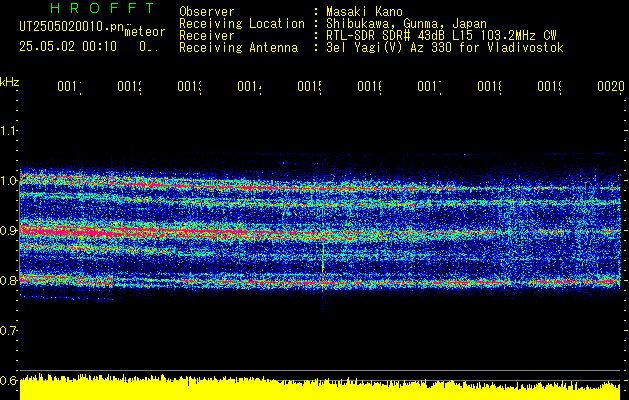Click the 1.1 frequency axis label
This screenshot has width=629, height=400.
pyautogui.click(x=8, y=130)
